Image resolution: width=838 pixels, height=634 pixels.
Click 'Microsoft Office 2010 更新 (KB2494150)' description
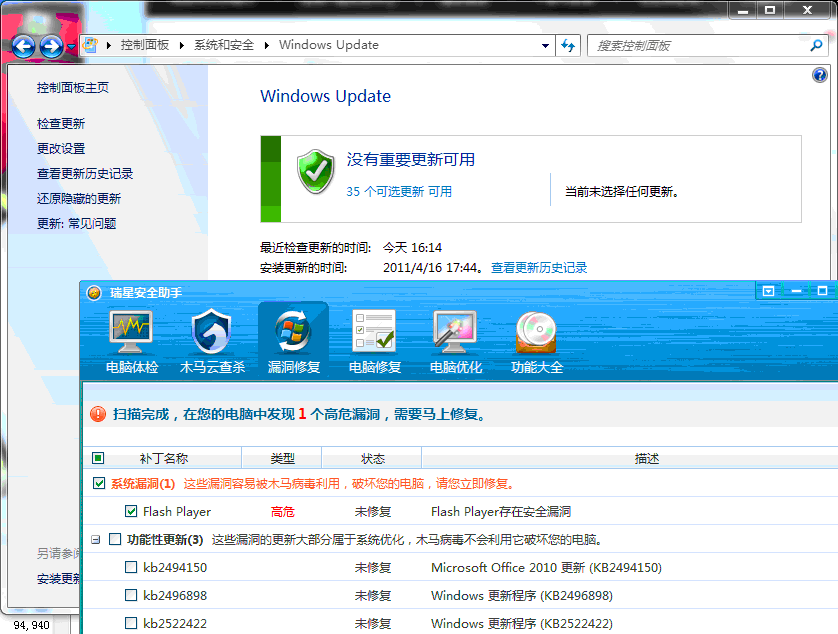click(546, 567)
